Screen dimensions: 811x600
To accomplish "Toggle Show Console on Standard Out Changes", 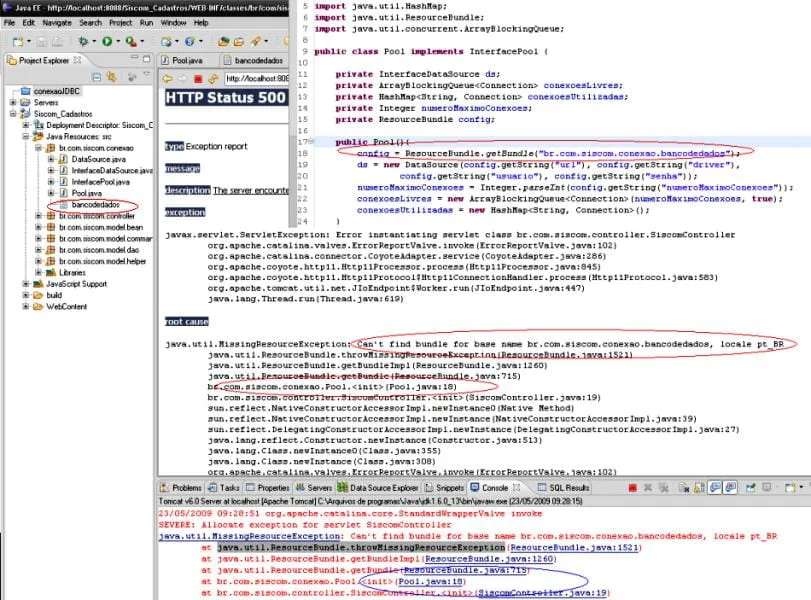I will tap(715, 487).
